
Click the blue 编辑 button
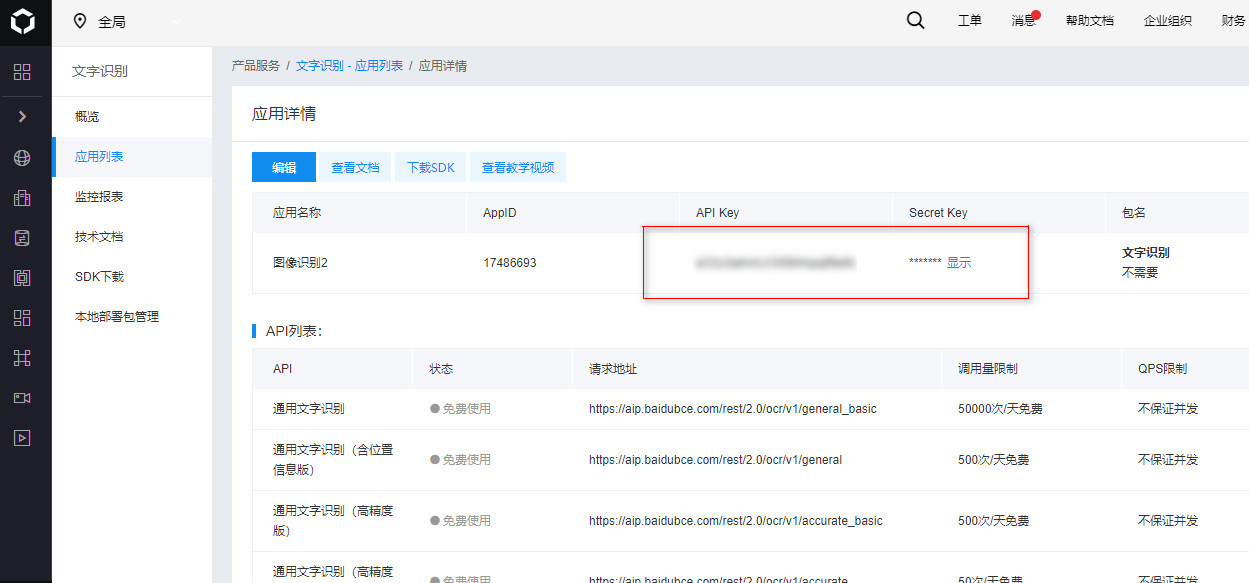coord(284,168)
